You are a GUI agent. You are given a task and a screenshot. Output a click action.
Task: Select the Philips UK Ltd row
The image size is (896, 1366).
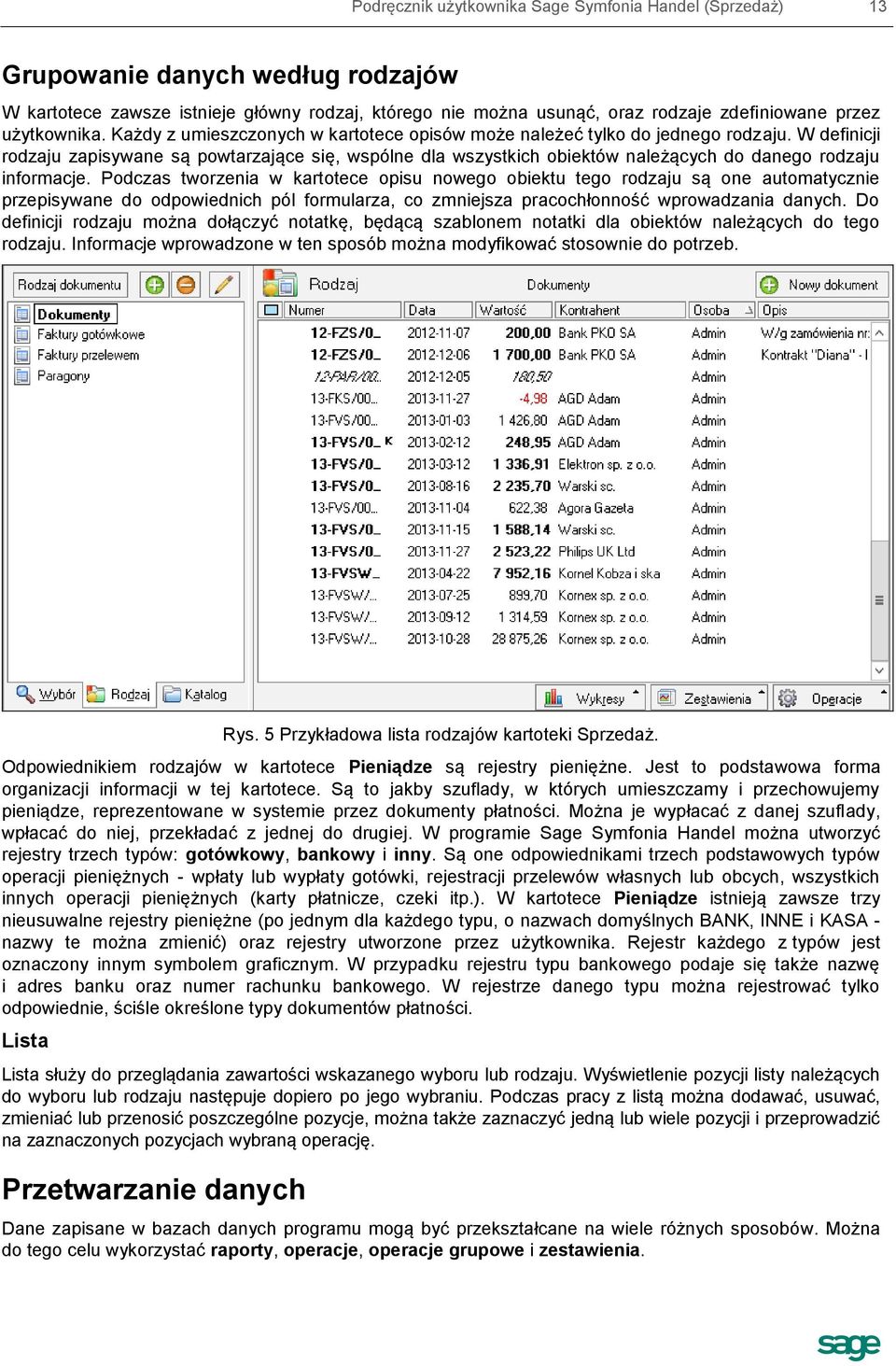tap(566, 552)
